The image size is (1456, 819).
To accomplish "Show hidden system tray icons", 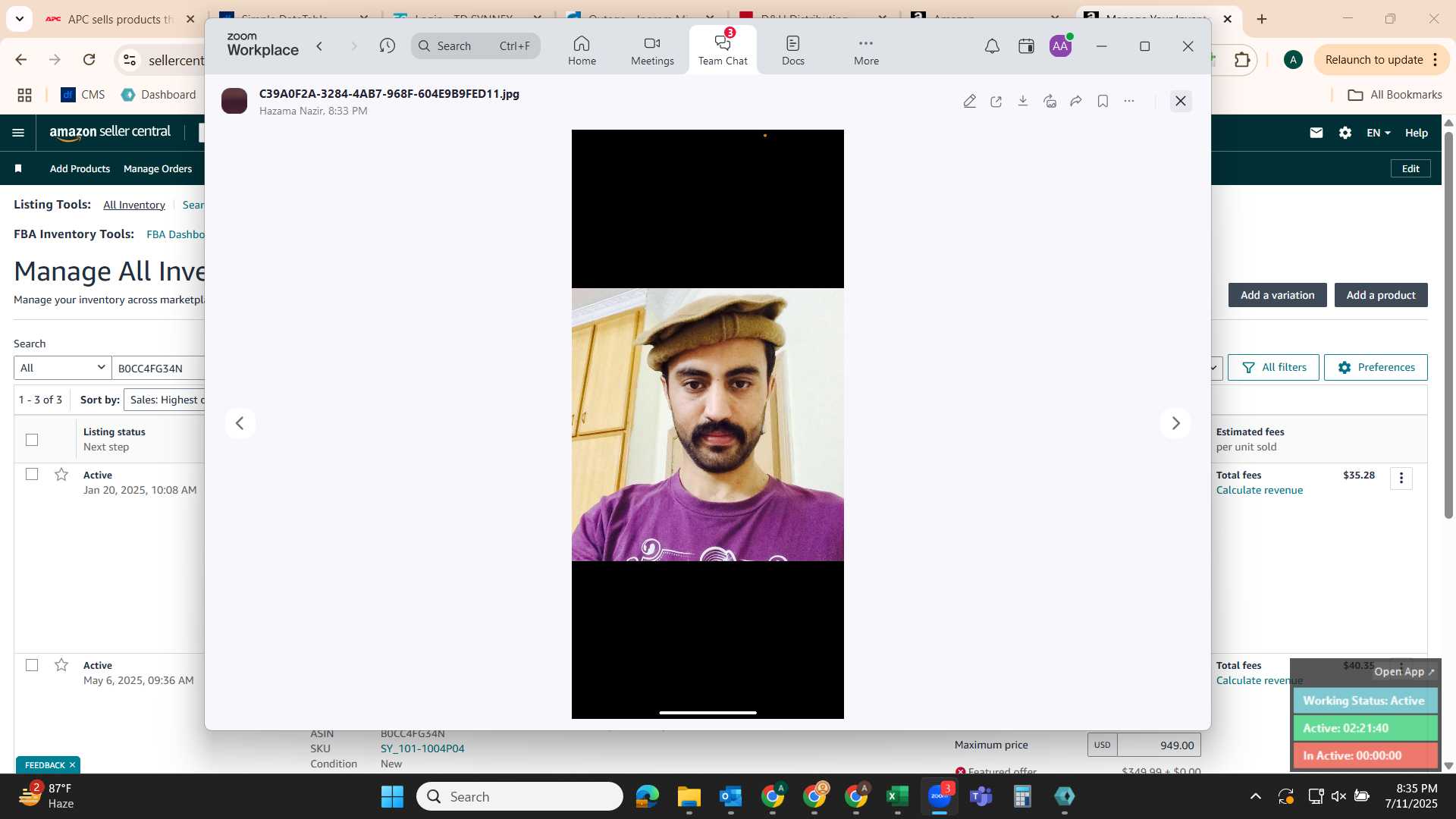I will (1256, 796).
